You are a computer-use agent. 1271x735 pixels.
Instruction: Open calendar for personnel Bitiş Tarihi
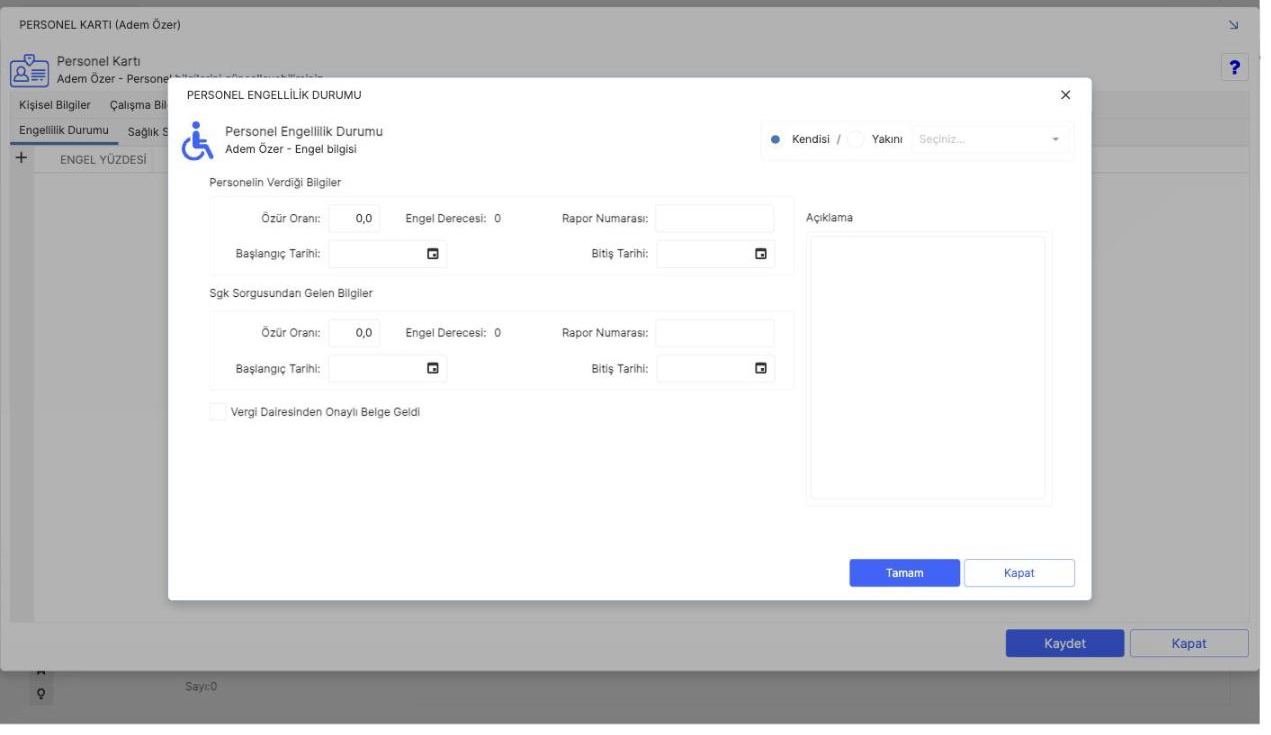point(761,254)
